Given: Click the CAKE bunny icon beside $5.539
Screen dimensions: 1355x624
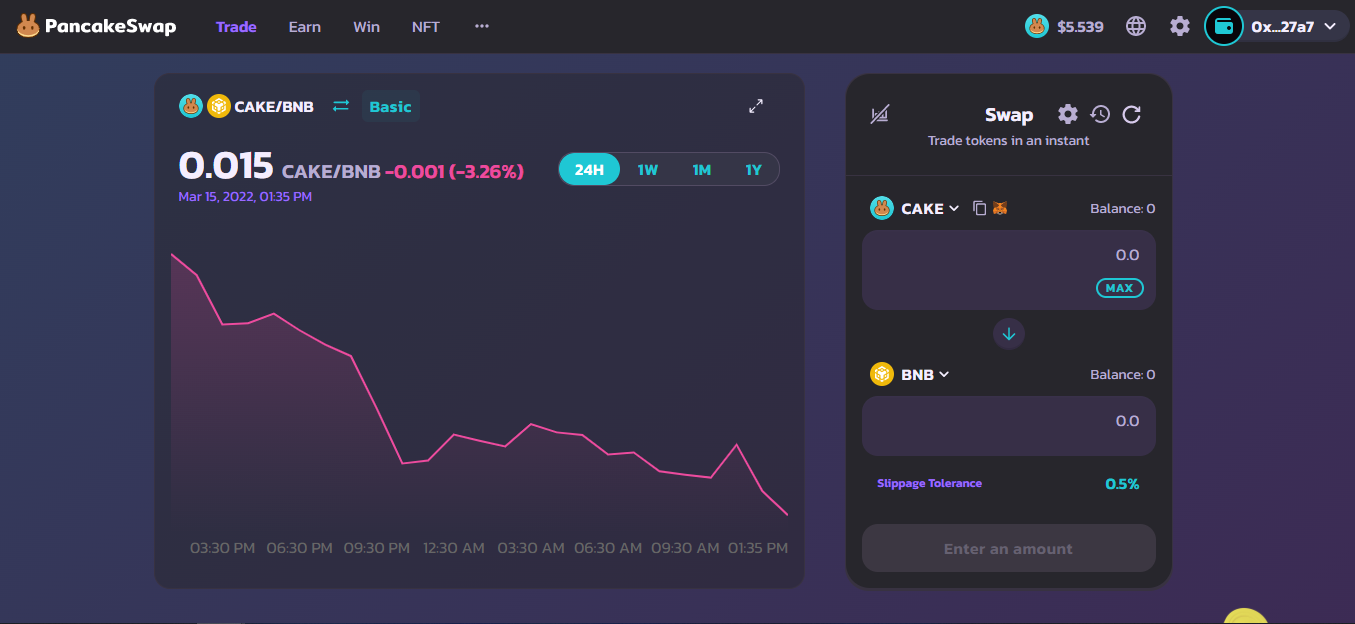Looking at the screenshot, I should (1037, 27).
